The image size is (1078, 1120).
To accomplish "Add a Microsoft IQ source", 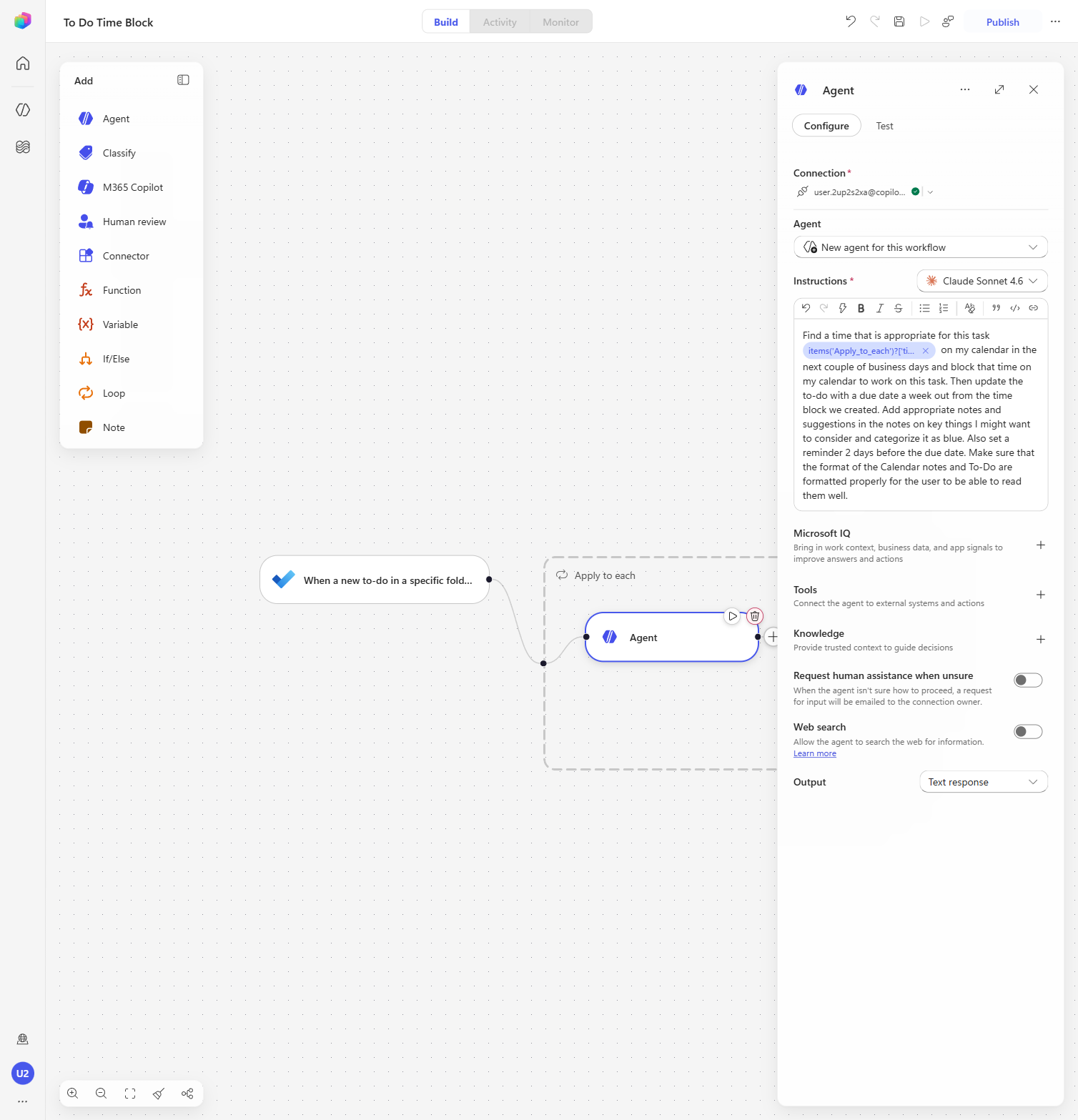I will coord(1041,545).
